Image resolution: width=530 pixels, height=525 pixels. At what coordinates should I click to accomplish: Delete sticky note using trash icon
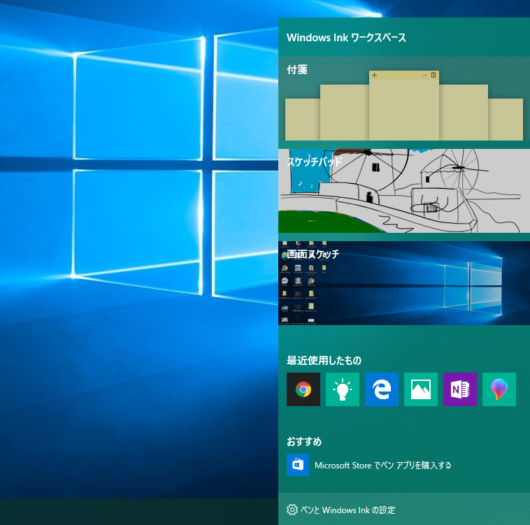[x=433, y=75]
